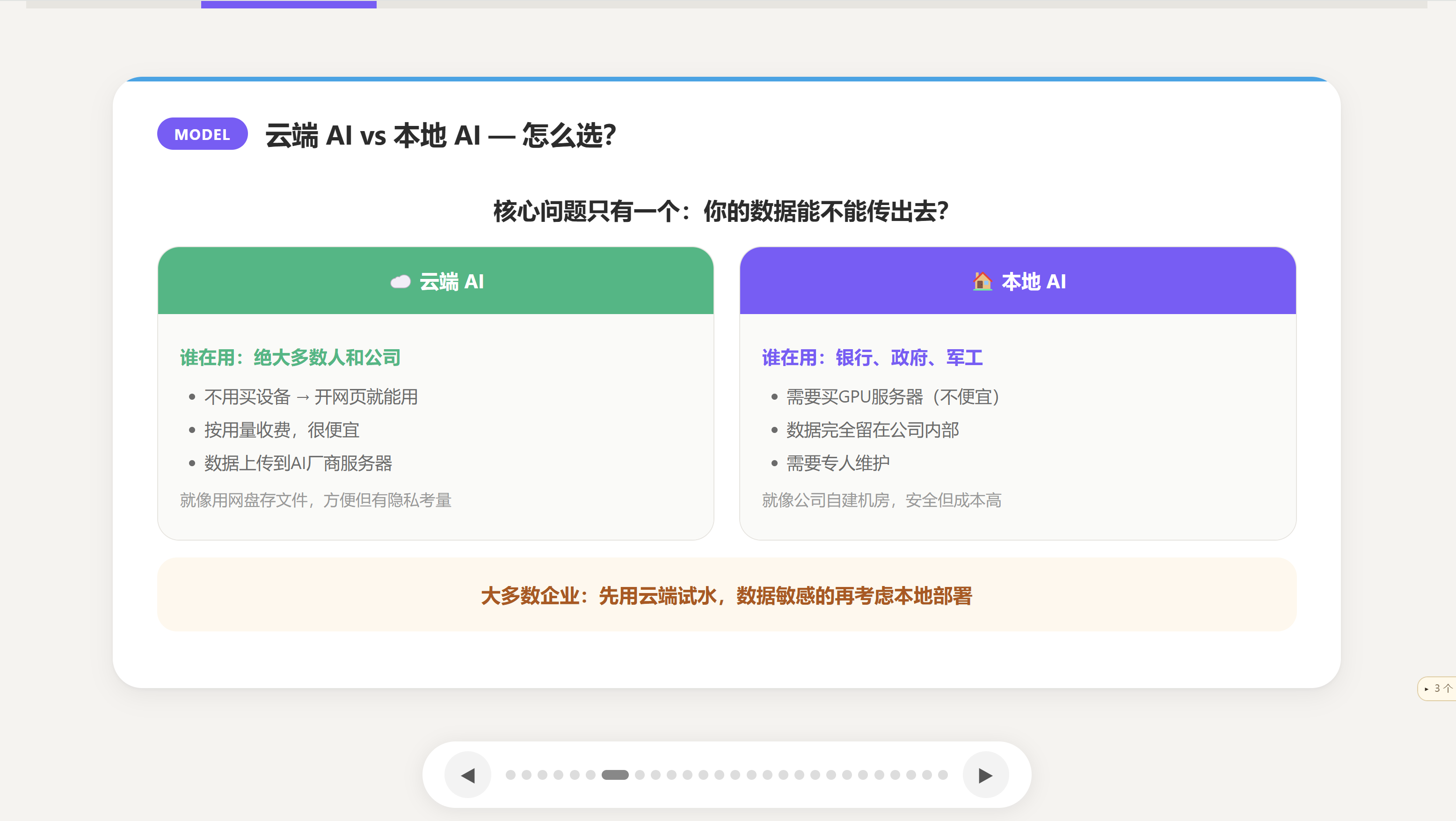Image resolution: width=1456 pixels, height=821 pixels.
Task: Select the pagination dot just after the active one
Action: coord(640,775)
